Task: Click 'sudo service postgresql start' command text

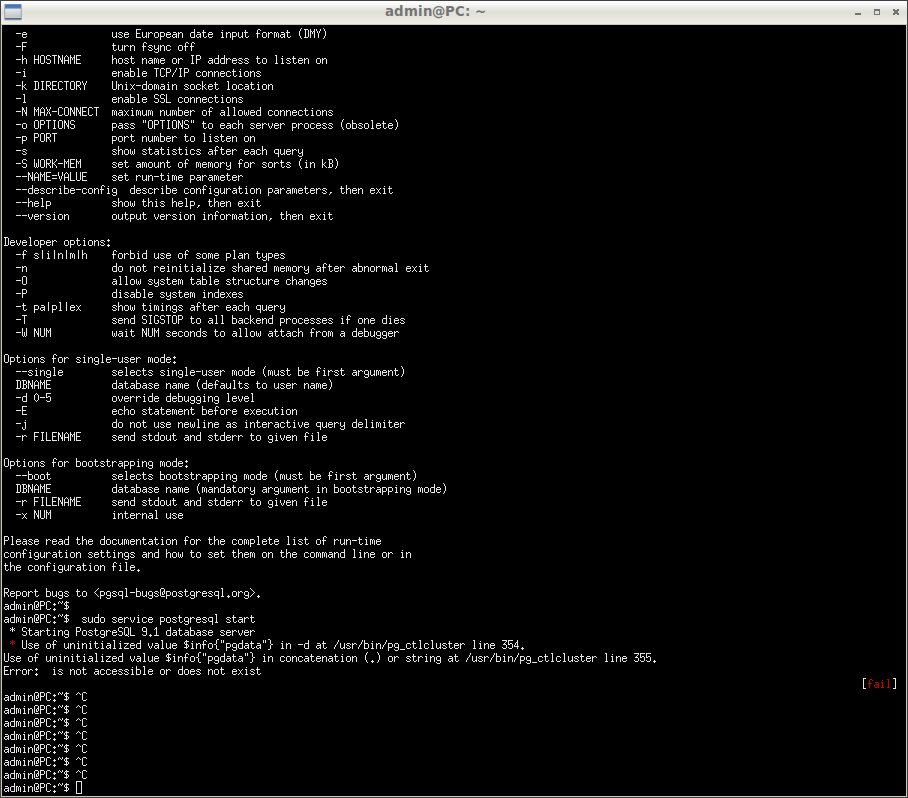Action: 168,619
